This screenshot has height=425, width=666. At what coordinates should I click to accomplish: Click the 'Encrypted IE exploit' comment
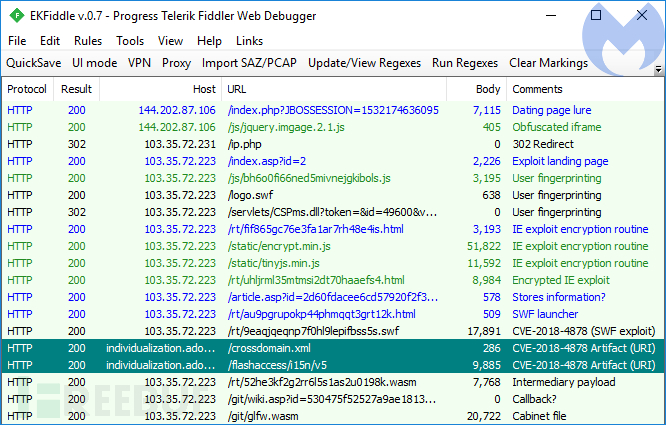click(x=561, y=280)
